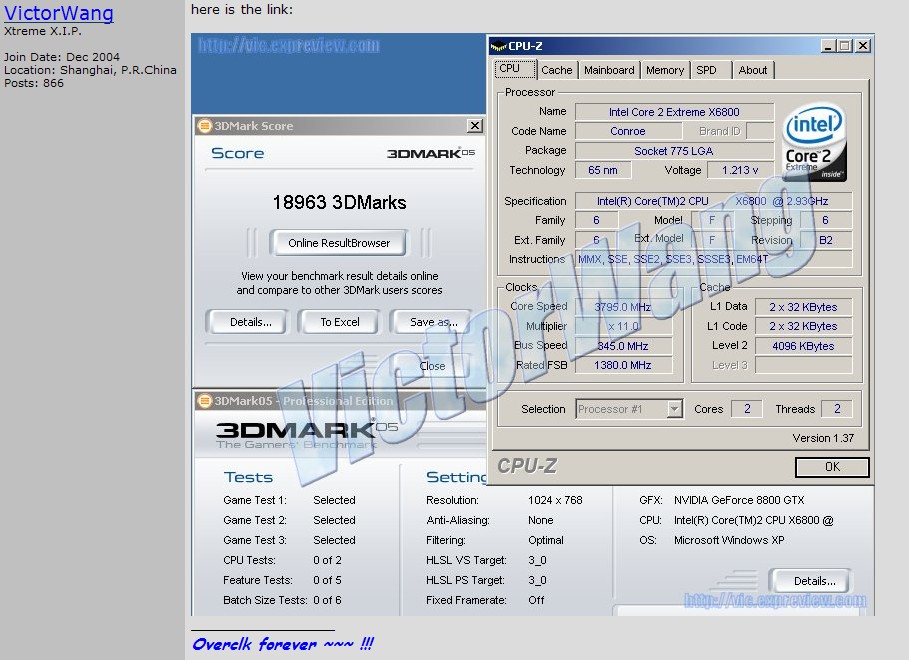Open the Mainboard tab in CPU-Z
This screenshot has width=909, height=660.
pos(609,70)
